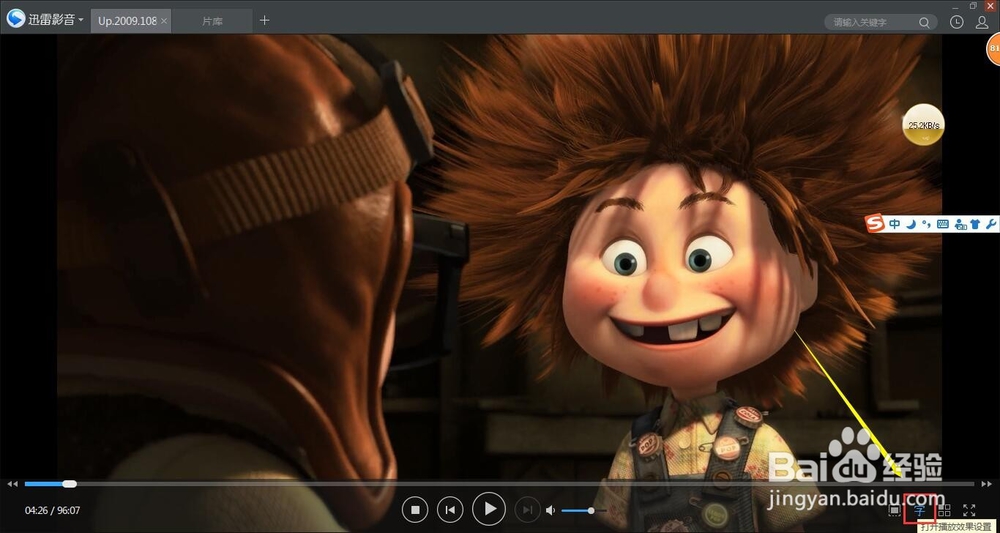The image size is (1000, 533).
Task: Open the user account icon
Action: click(982, 22)
